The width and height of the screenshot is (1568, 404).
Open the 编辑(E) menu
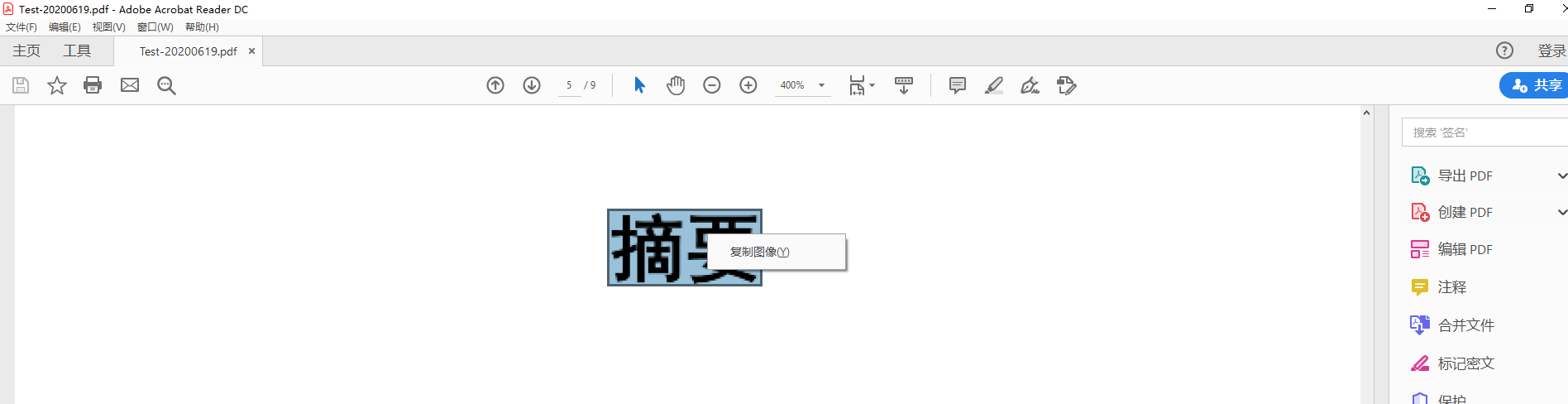click(65, 27)
